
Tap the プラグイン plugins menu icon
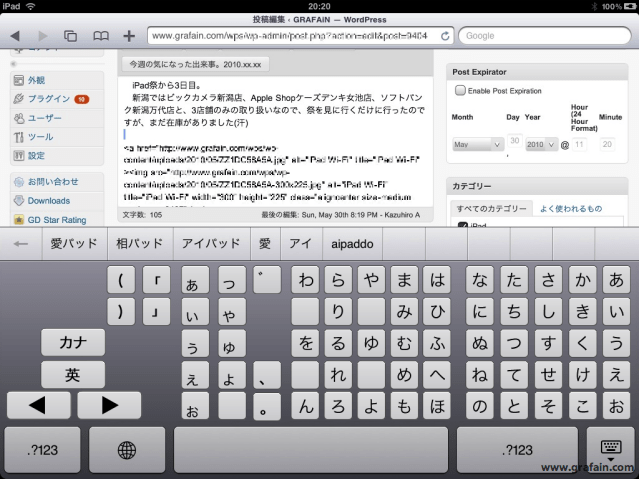tap(19, 99)
